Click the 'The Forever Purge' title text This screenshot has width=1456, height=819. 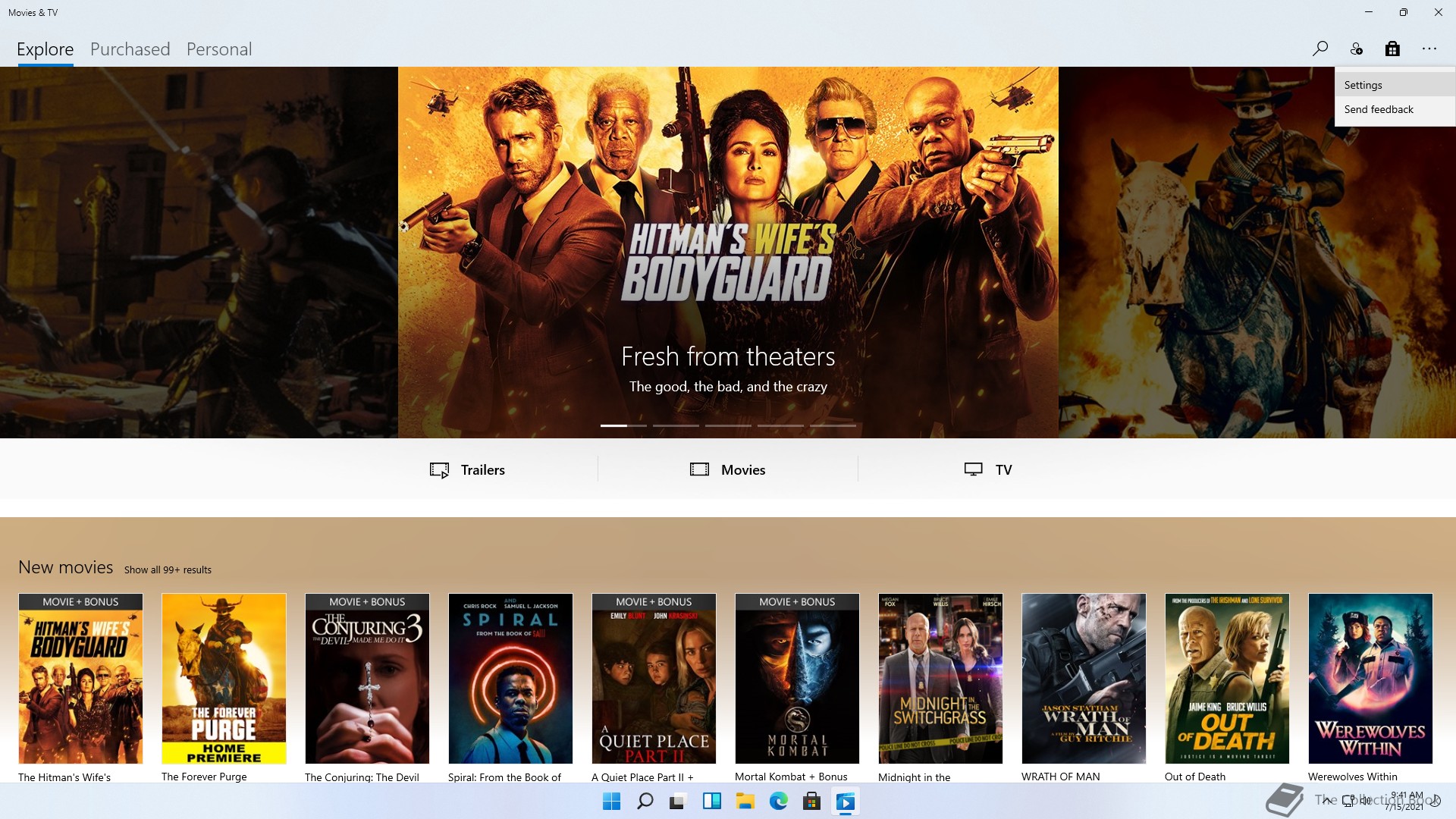point(204,777)
